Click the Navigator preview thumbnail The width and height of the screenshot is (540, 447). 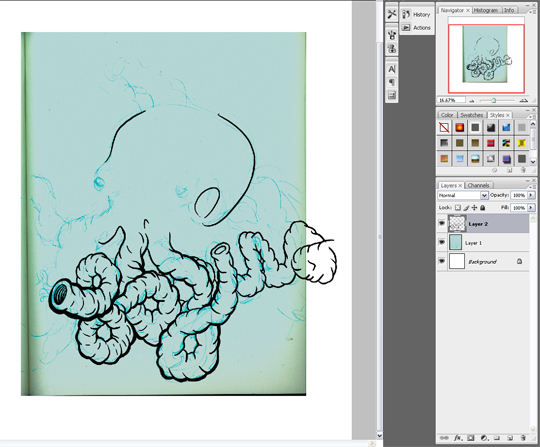486,54
